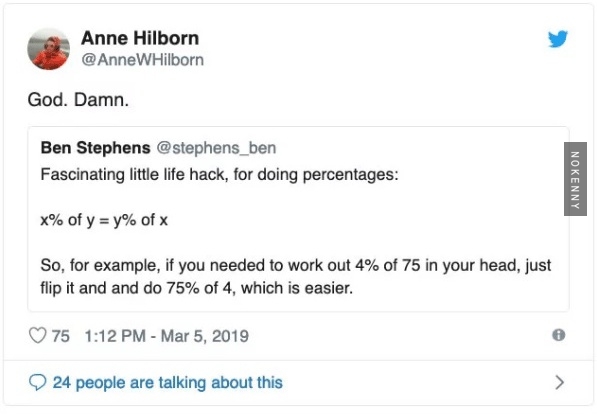
Task: Like the tweet with the heart icon
Action: click(x=37, y=336)
